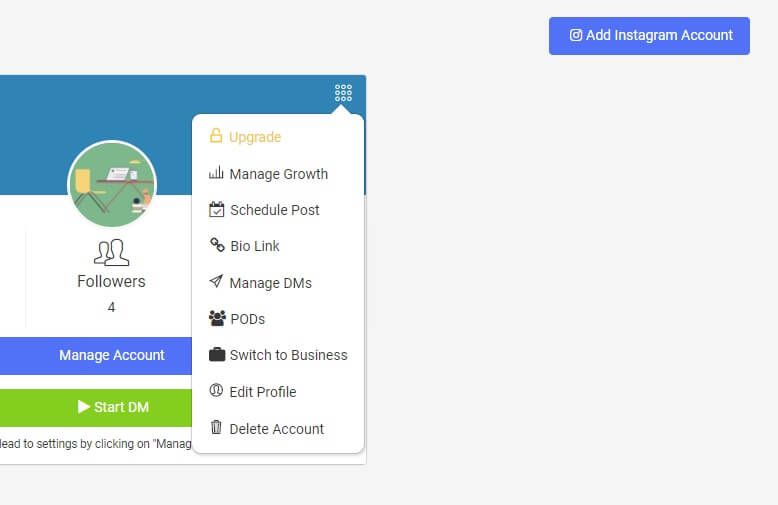
Task: Select the Bio Link menu item
Action: click(x=254, y=246)
